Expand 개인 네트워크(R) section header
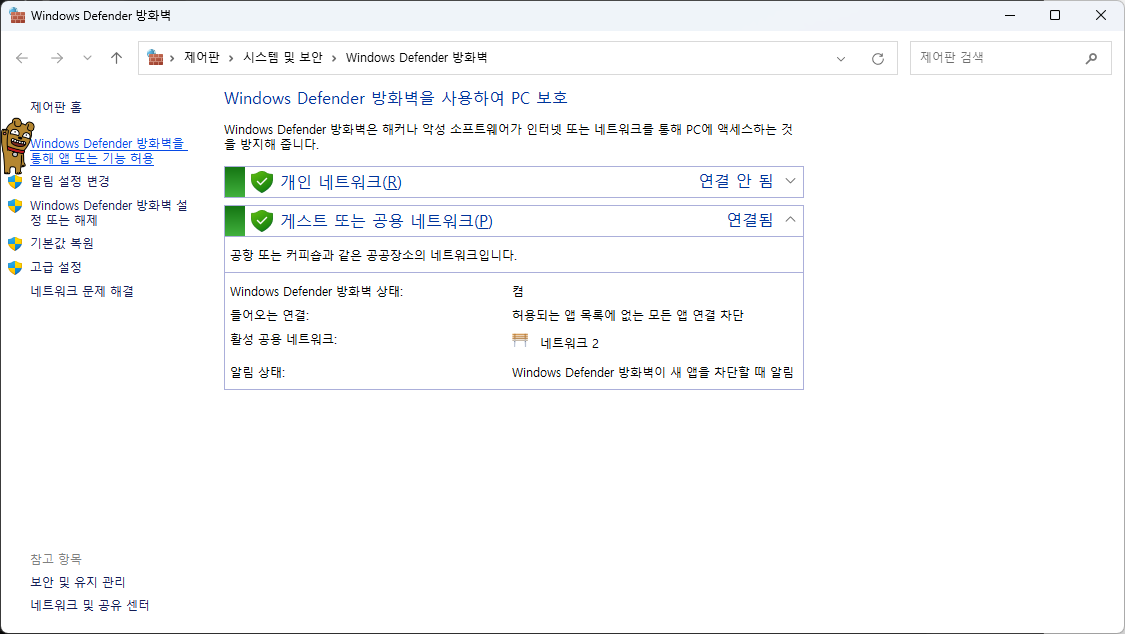Screen dimensions: 1125x634 (x=514, y=182)
